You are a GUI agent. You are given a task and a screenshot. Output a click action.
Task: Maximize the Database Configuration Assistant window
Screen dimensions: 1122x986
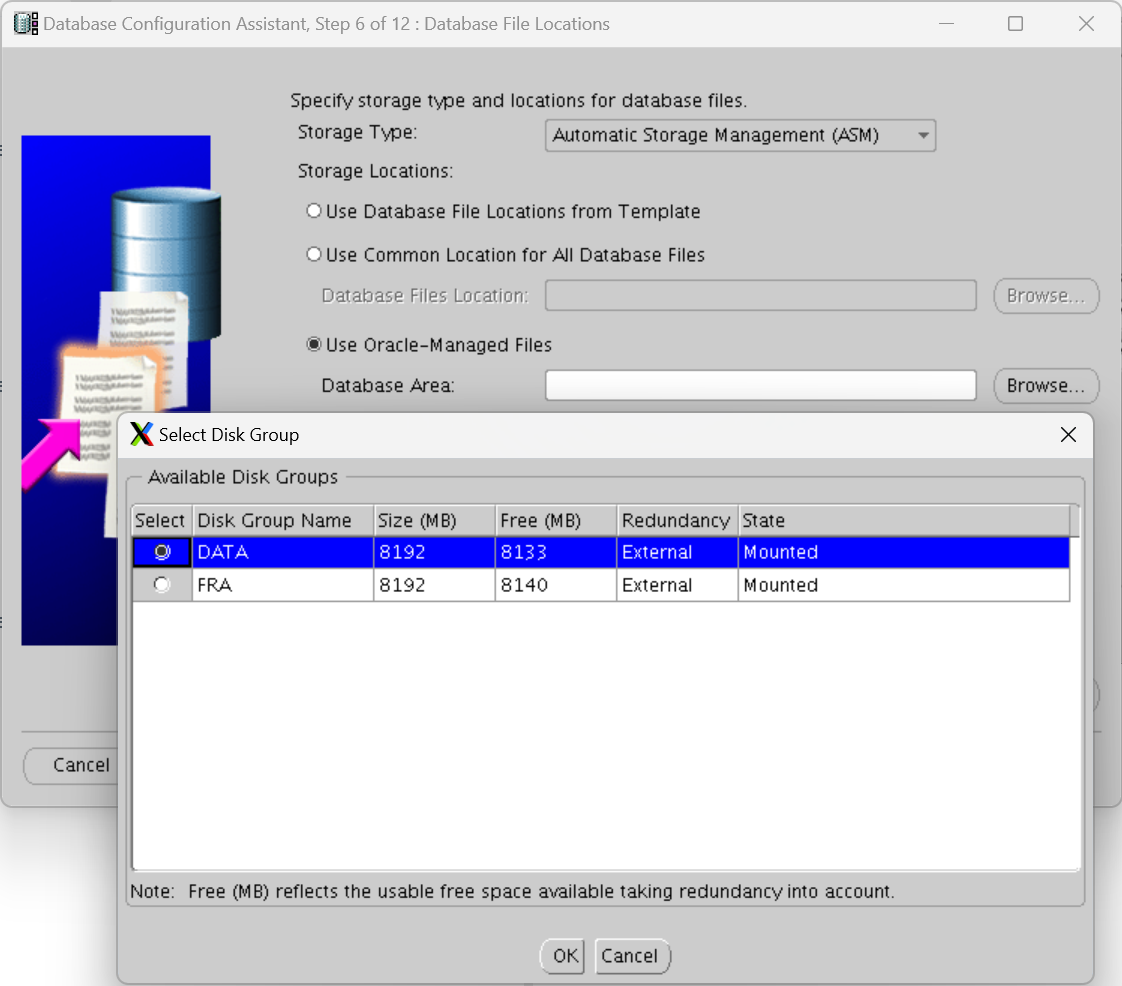pos(1015,24)
